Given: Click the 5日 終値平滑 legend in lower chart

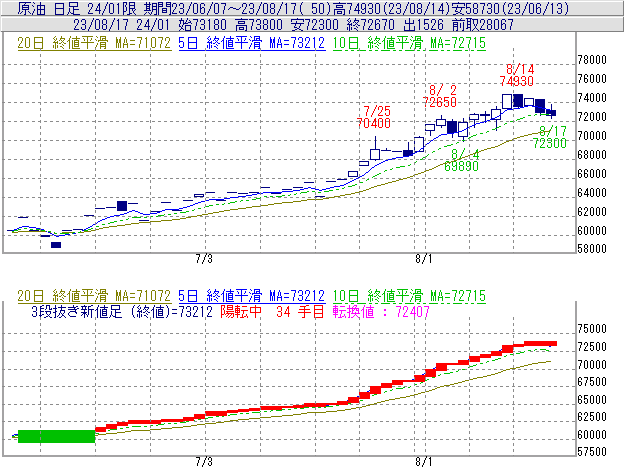Looking at the screenshot, I should 252,296.
